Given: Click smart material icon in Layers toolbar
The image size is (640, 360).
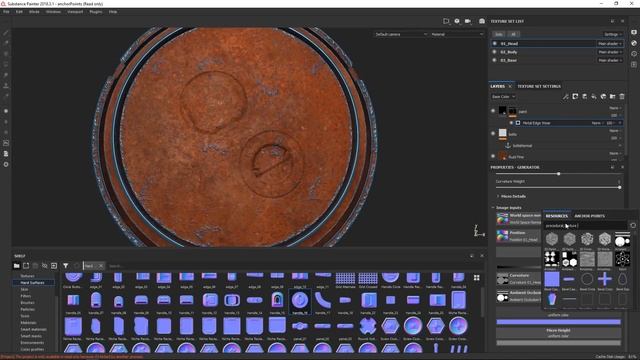Looking at the screenshot, I should tap(603, 97).
